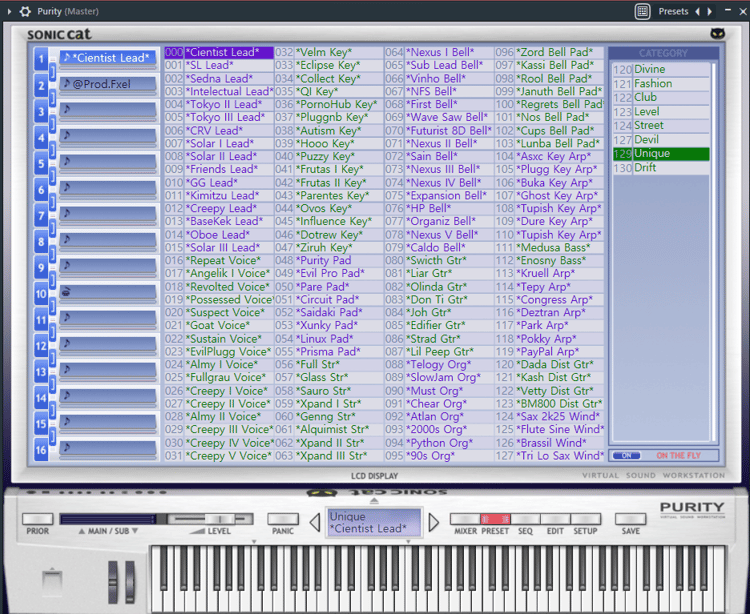Image resolution: width=750 pixels, height=614 pixels.
Task: Click the sustain pedal button left of wheels
Action: (x=52, y=581)
